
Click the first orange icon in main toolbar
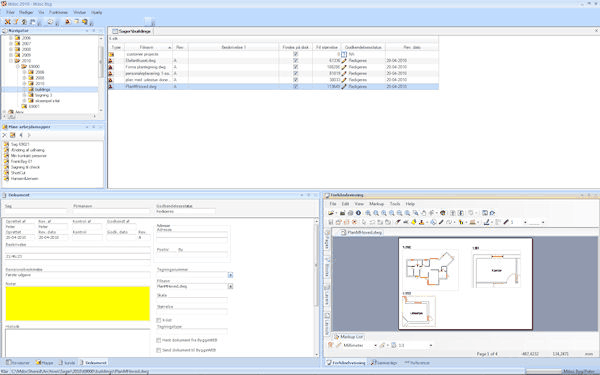point(7,22)
